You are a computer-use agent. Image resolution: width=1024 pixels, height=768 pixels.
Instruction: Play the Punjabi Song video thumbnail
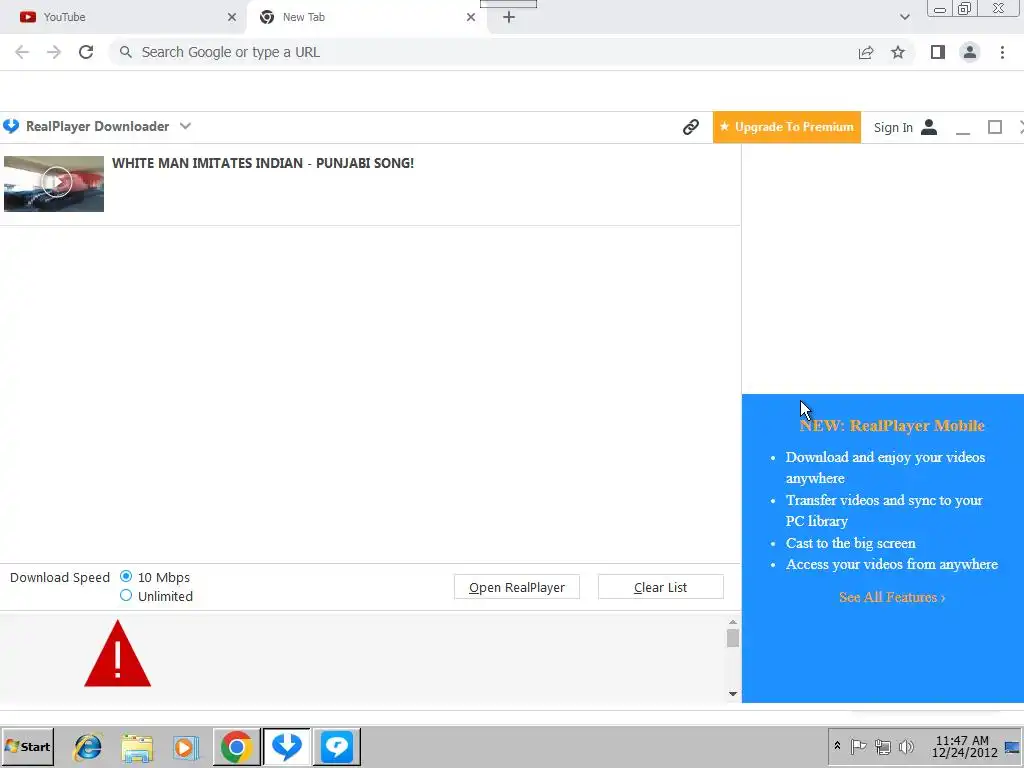tap(54, 184)
